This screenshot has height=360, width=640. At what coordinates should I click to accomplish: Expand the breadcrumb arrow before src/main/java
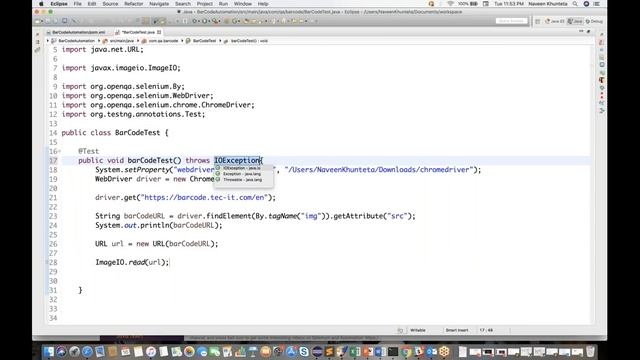click(x=99, y=41)
